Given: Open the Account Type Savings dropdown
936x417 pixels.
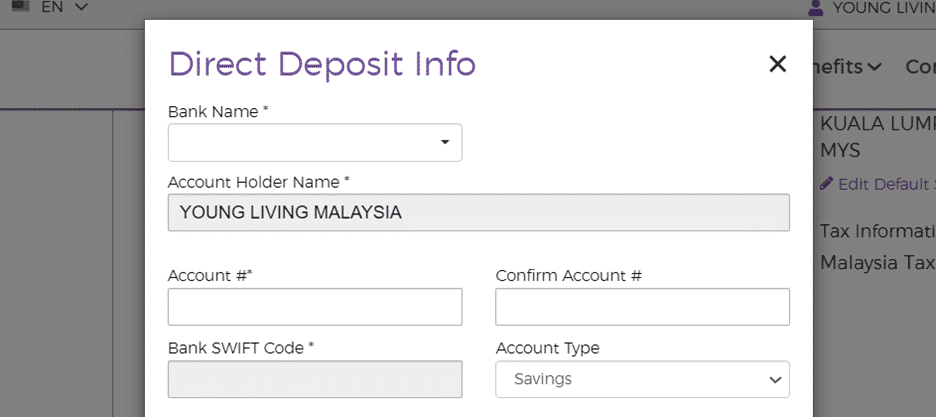Looking at the screenshot, I should 642,380.
